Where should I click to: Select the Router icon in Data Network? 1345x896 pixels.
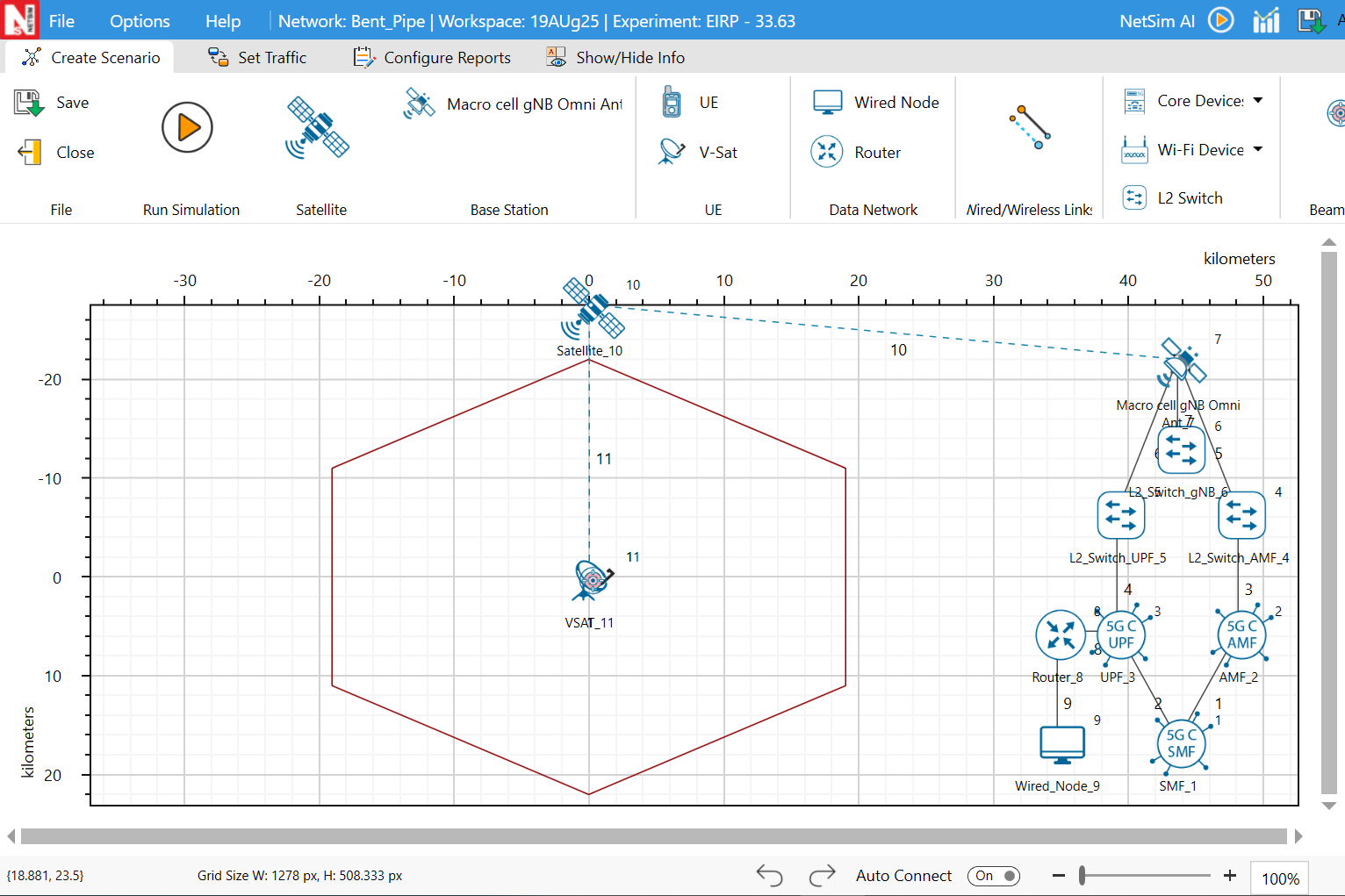click(827, 152)
